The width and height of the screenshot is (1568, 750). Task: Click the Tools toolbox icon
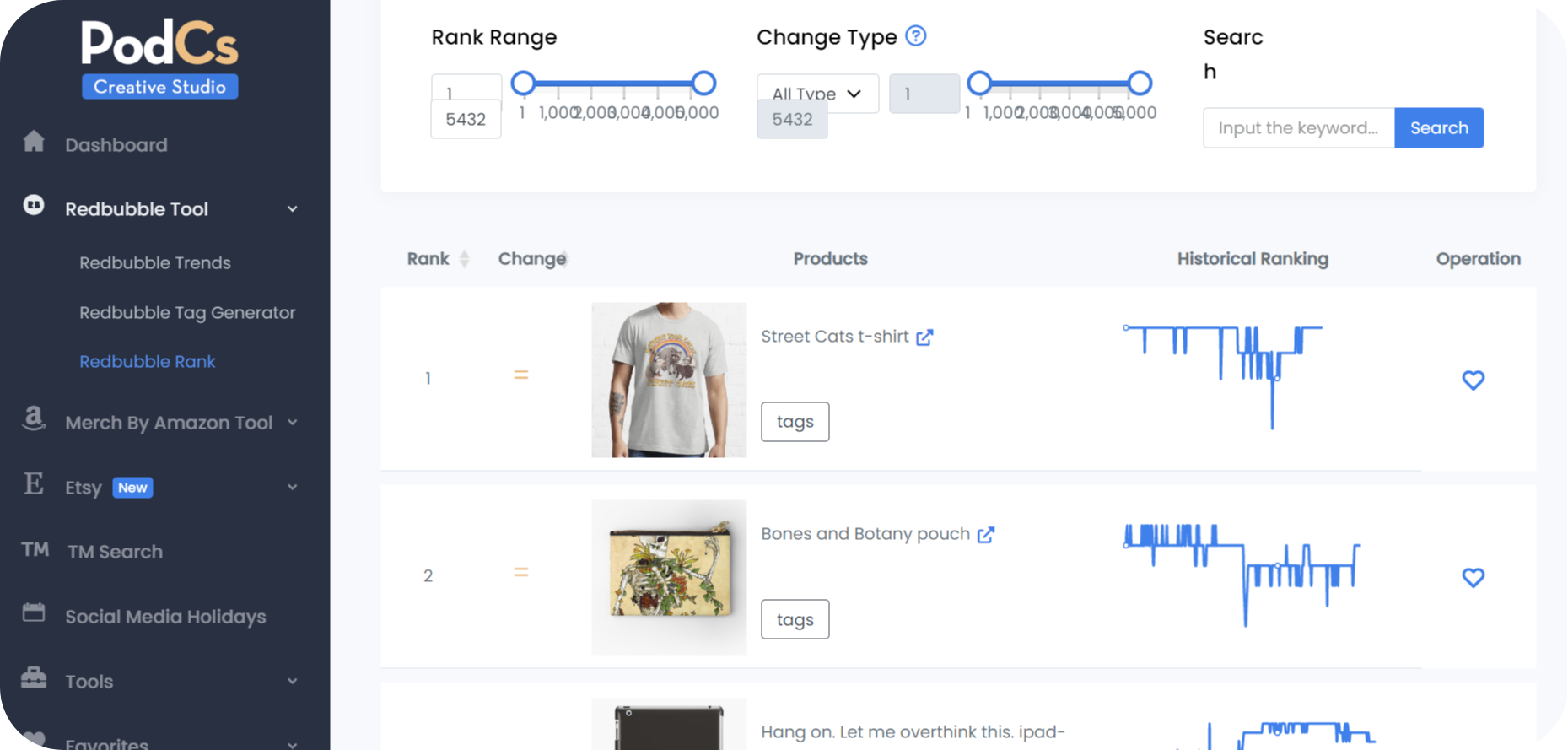point(33,679)
